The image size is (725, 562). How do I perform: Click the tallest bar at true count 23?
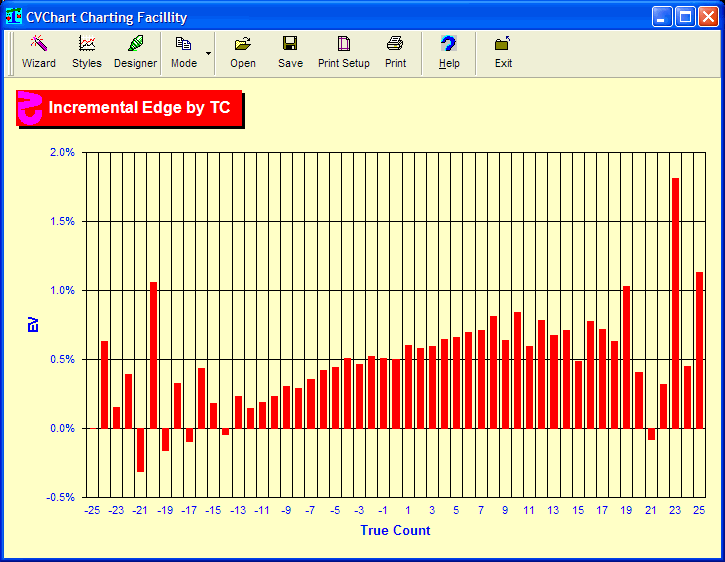[x=676, y=303]
